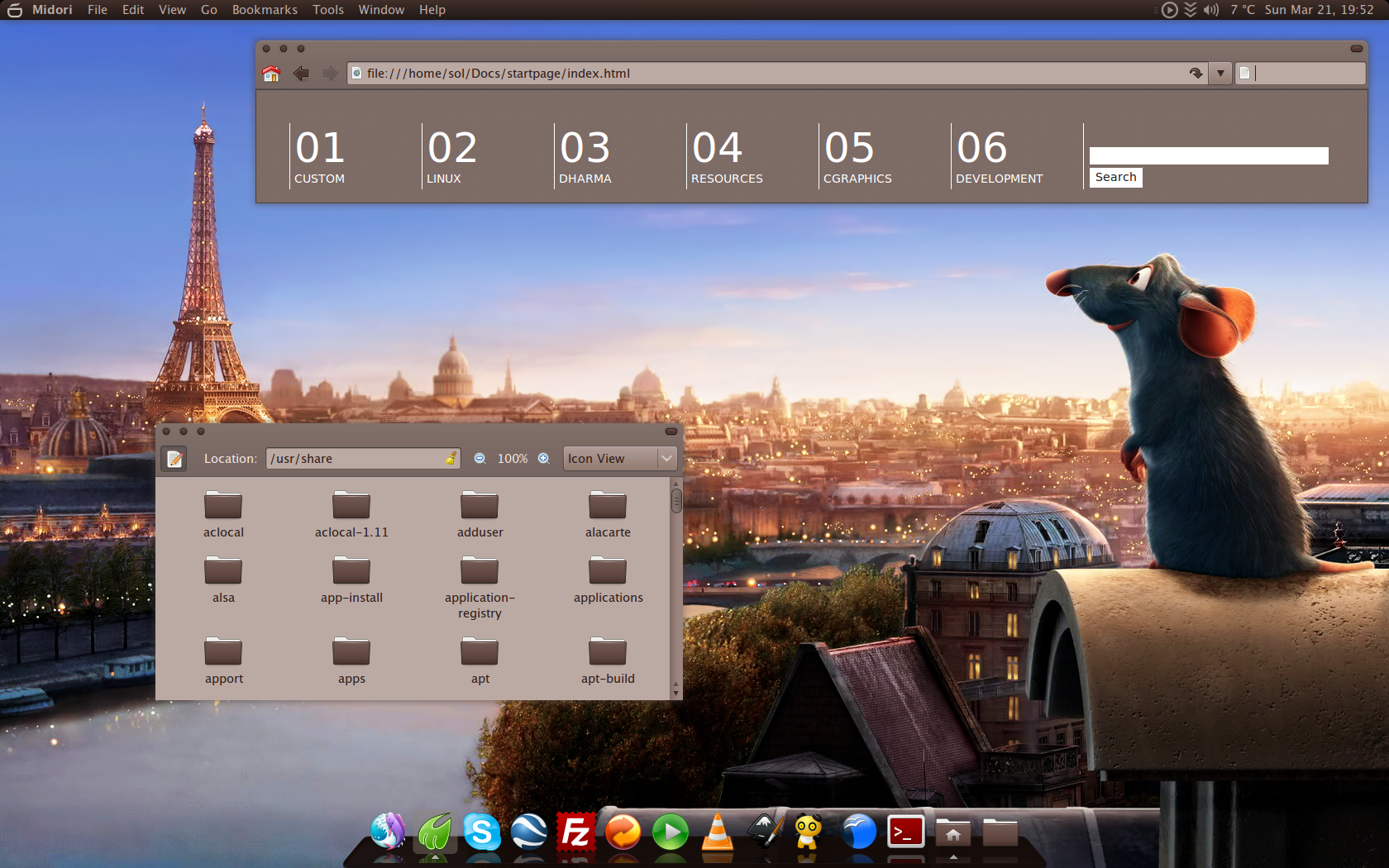Open the Go menu
The image size is (1389, 868).
209,10
